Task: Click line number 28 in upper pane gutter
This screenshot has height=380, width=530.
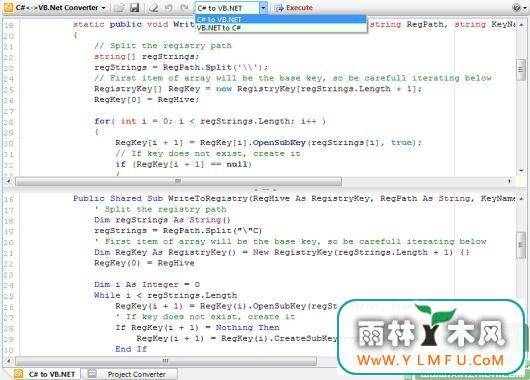Action: click(8, 122)
